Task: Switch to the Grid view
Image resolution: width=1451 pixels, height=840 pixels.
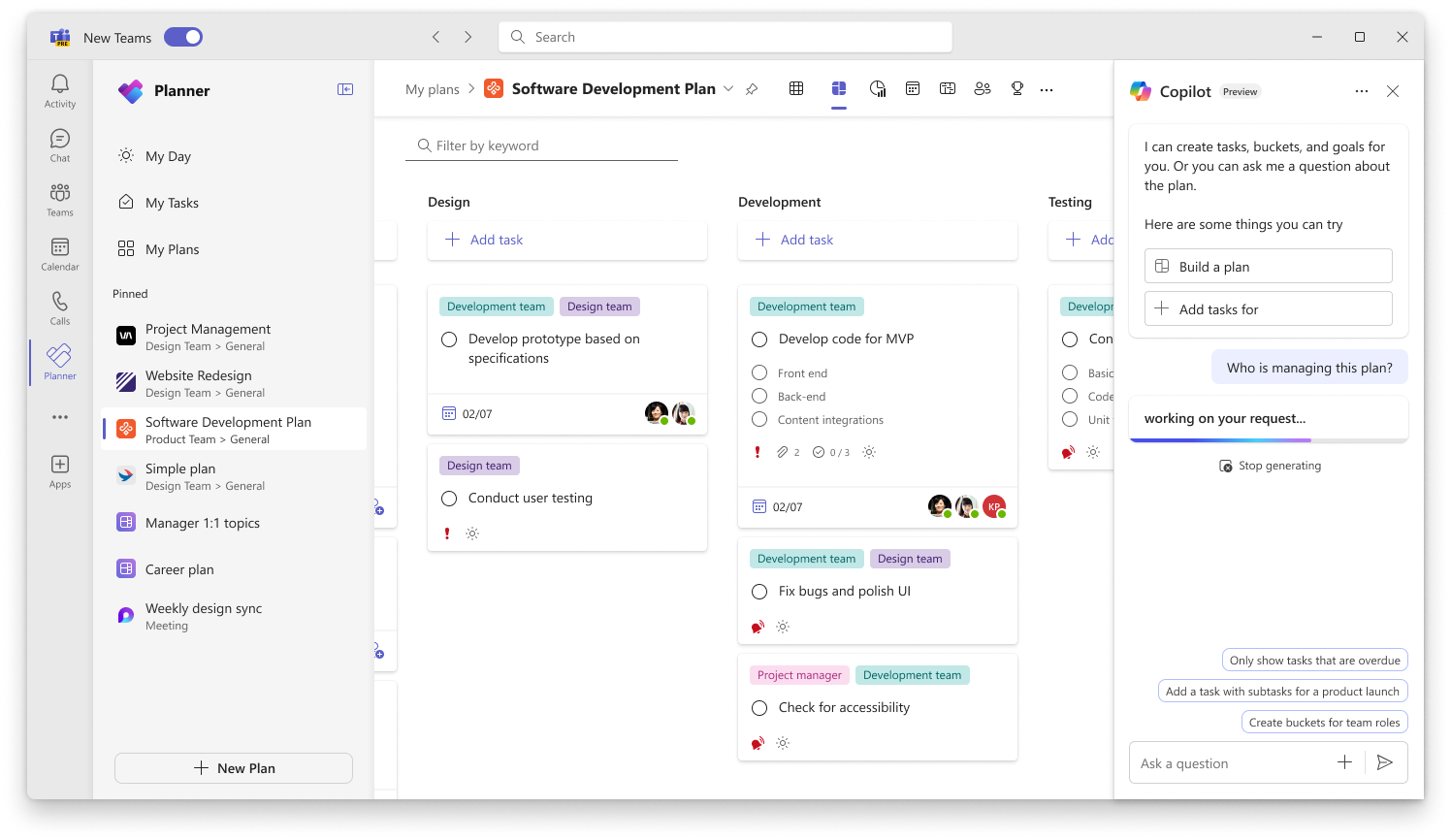Action: [x=796, y=88]
